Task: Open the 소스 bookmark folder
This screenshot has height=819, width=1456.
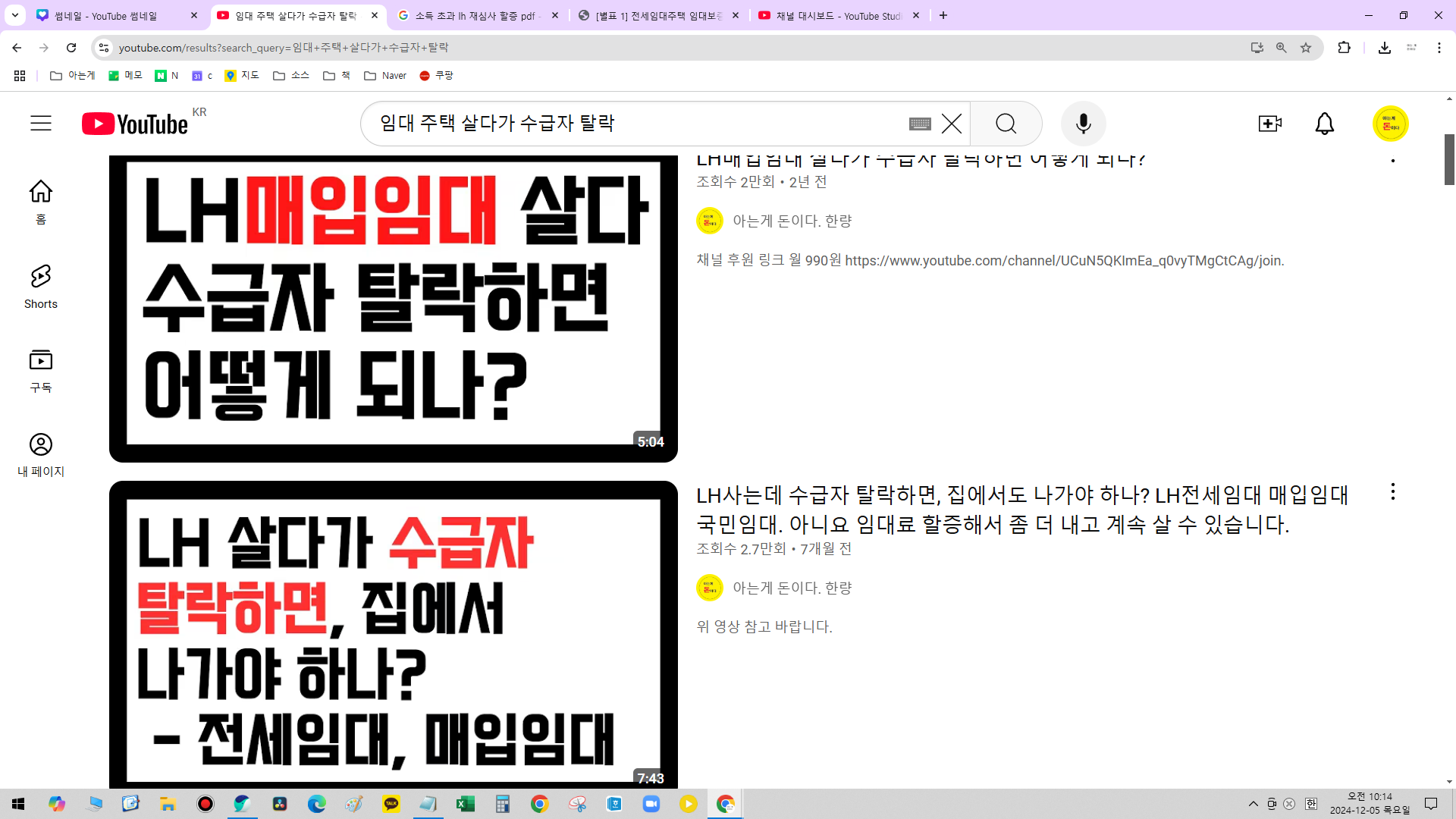Action: point(291,76)
